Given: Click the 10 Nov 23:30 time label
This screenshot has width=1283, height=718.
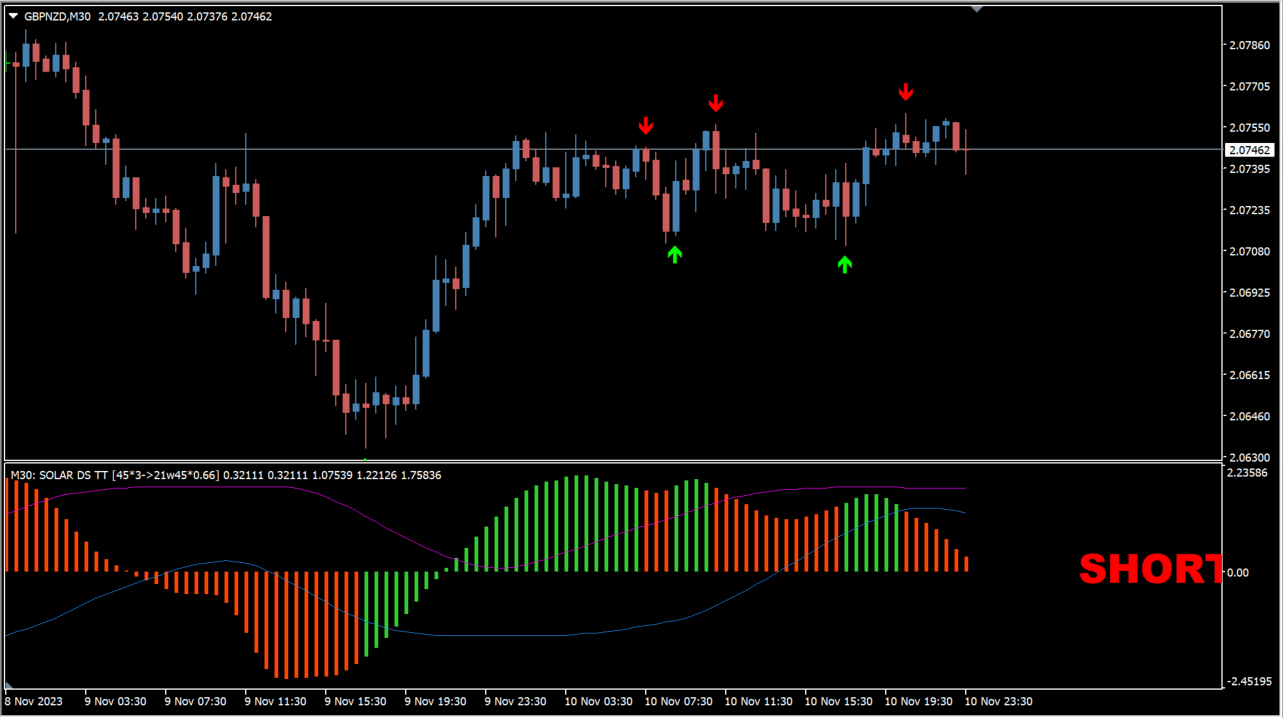Looking at the screenshot, I should 998,701.
